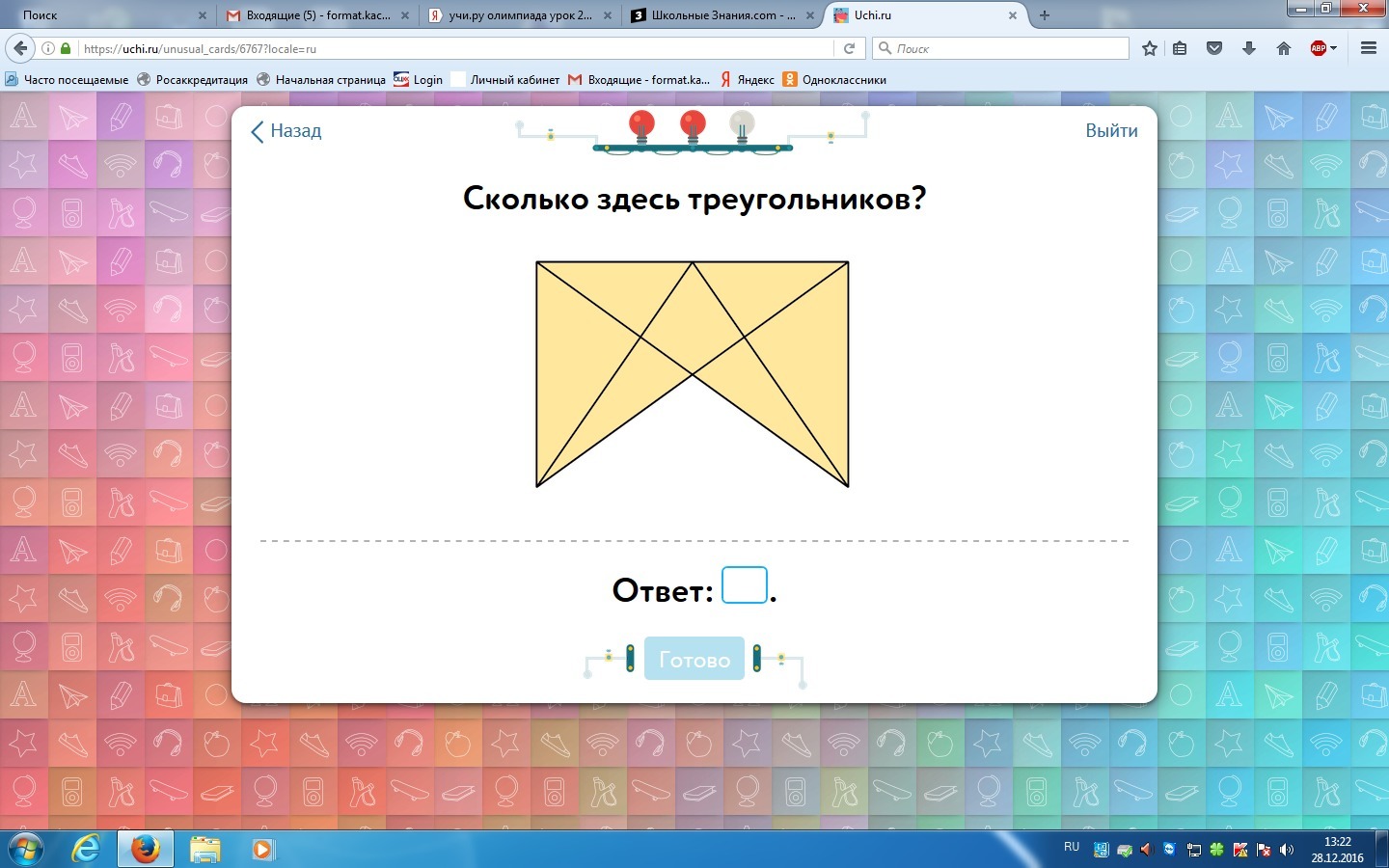Screen dimensions: 1389x868
Task: Click the green padlock security icon
Action: click(x=66, y=48)
